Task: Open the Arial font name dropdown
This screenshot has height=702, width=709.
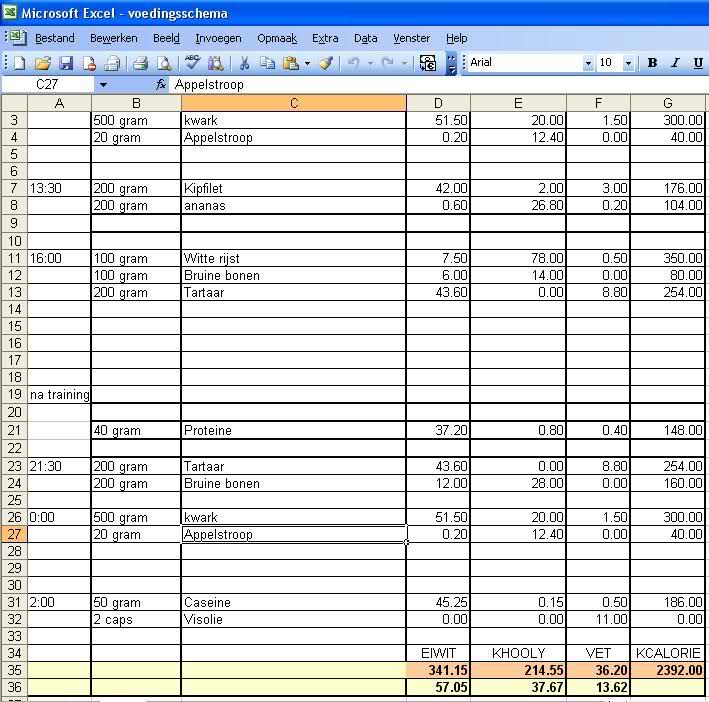Action: click(588, 63)
